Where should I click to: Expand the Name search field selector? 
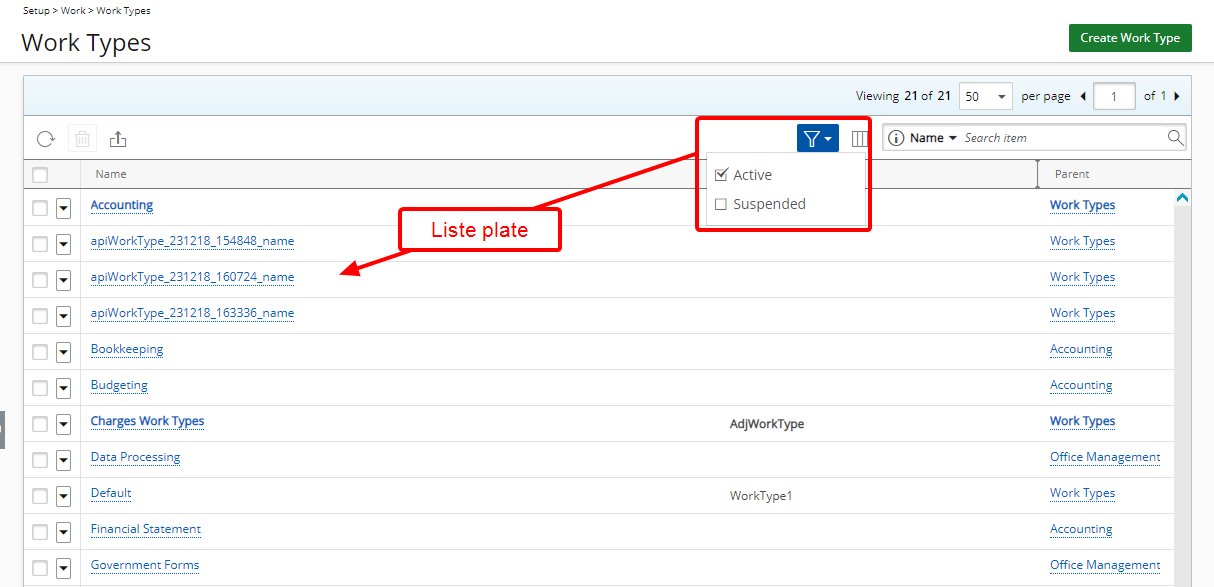pos(934,138)
